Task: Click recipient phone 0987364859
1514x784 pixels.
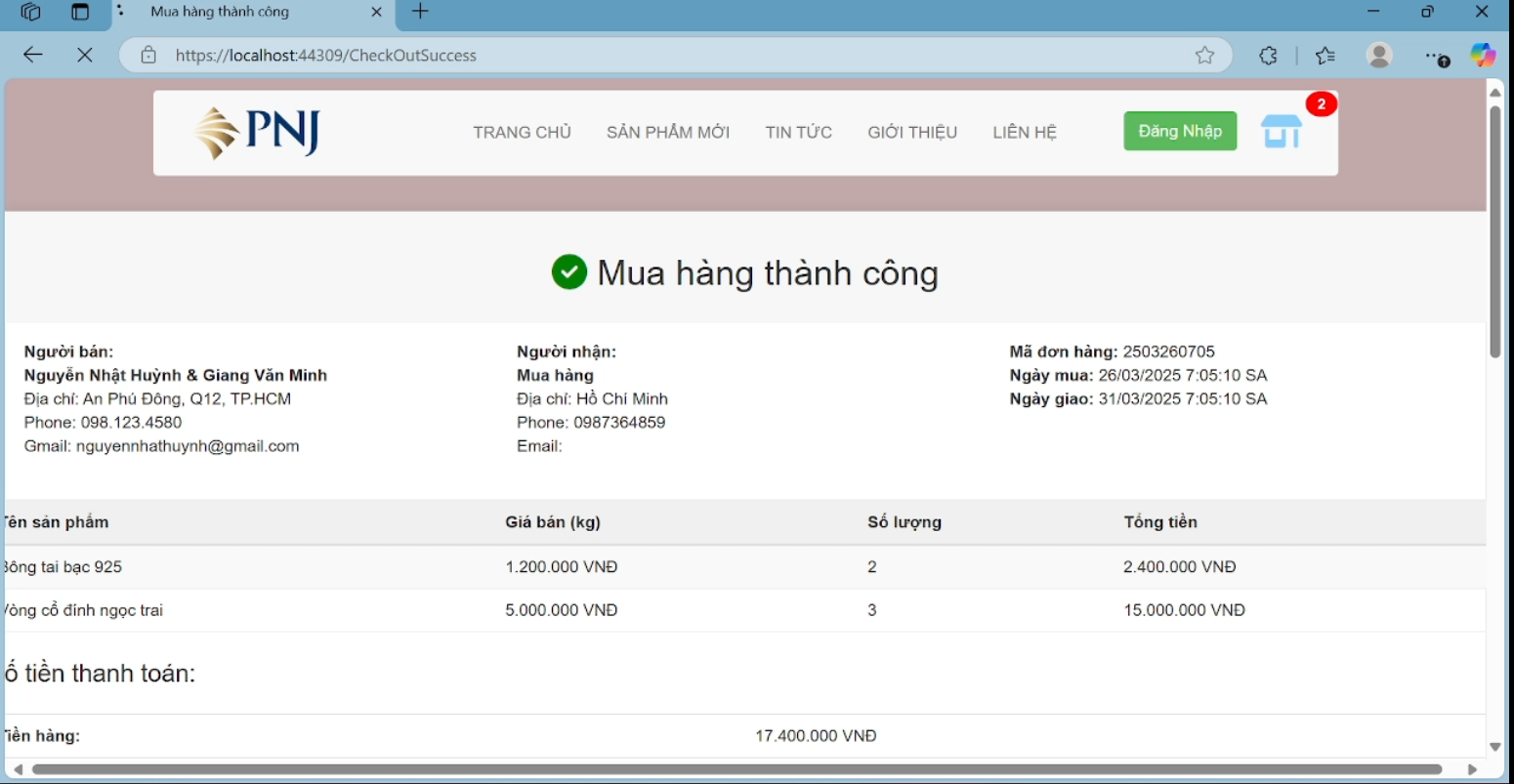Action: coord(619,423)
